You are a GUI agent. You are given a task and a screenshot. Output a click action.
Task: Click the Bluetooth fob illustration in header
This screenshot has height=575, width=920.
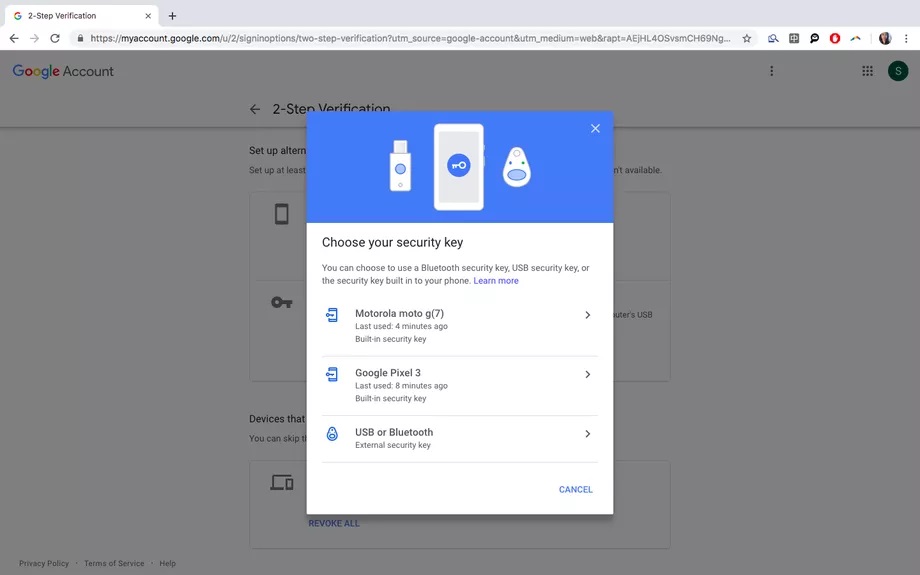pyautogui.click(x=516, y=167)
